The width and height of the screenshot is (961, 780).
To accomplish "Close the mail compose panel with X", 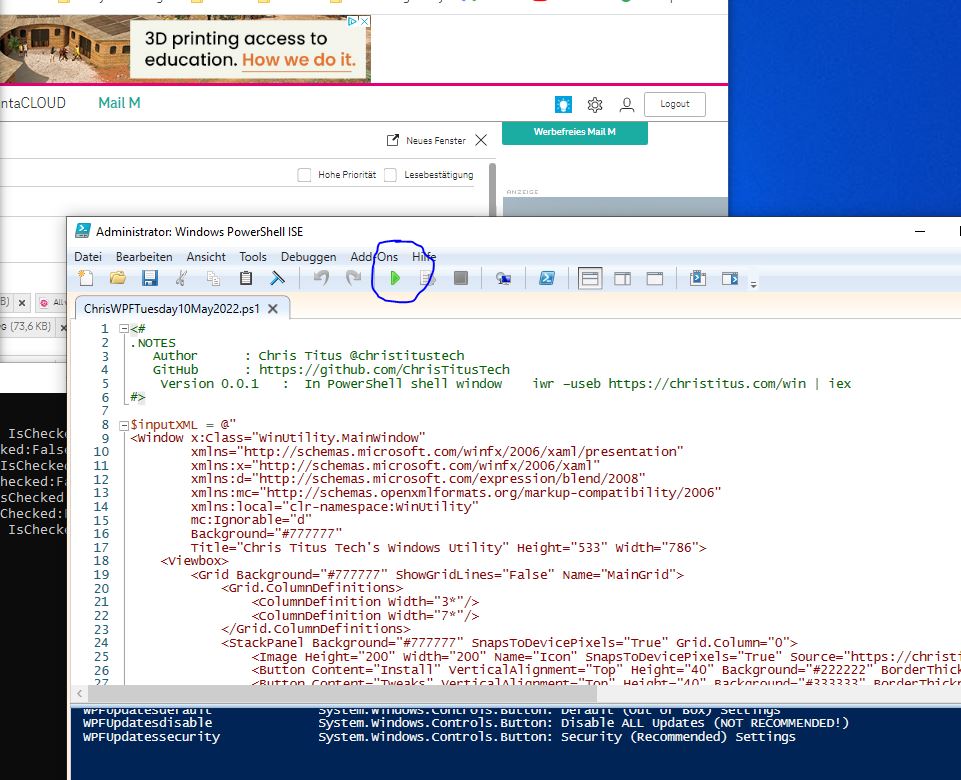I will click(481, 140).
